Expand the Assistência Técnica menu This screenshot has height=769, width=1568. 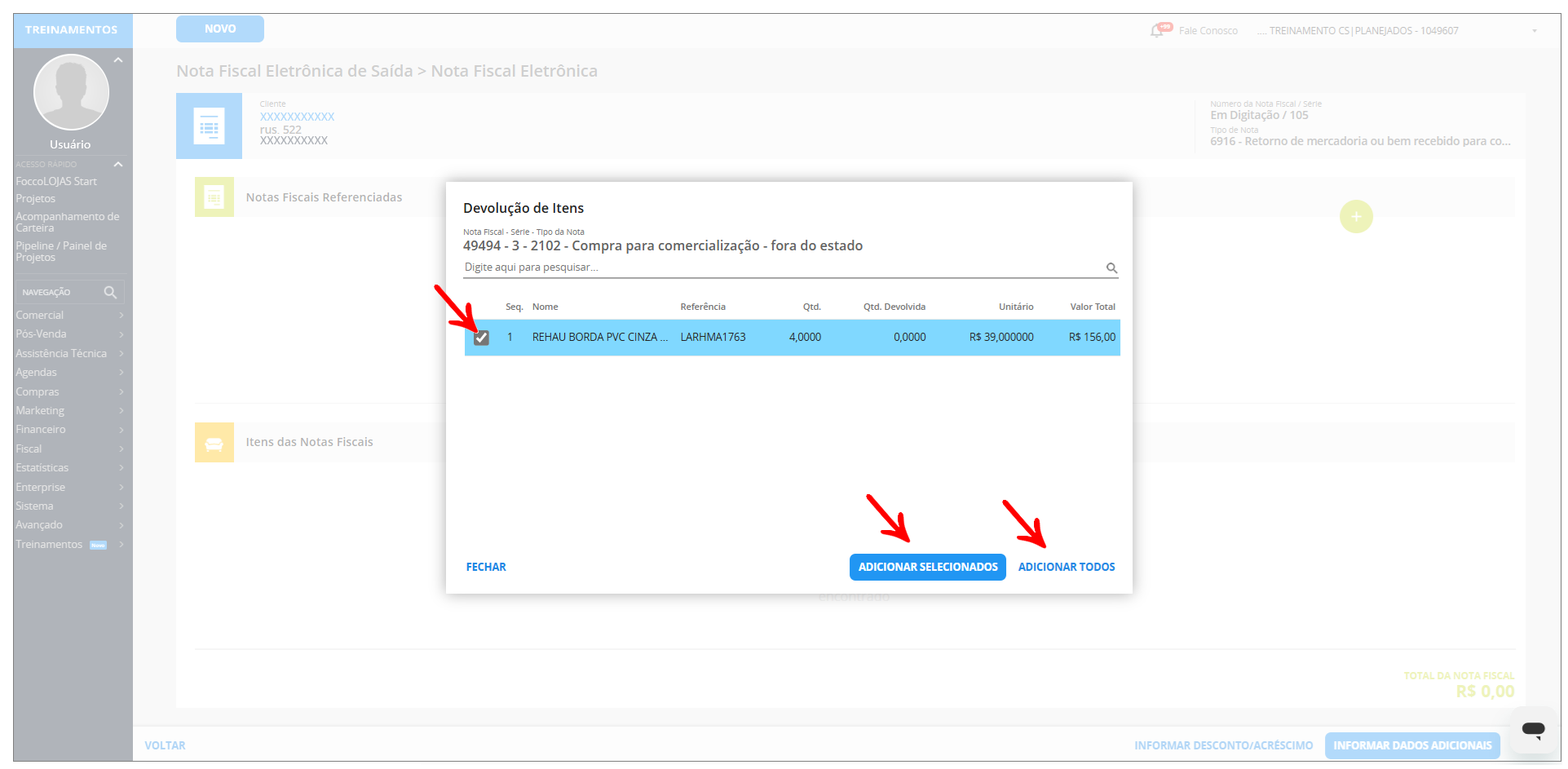pyautogui.click(x=70, y=354)
